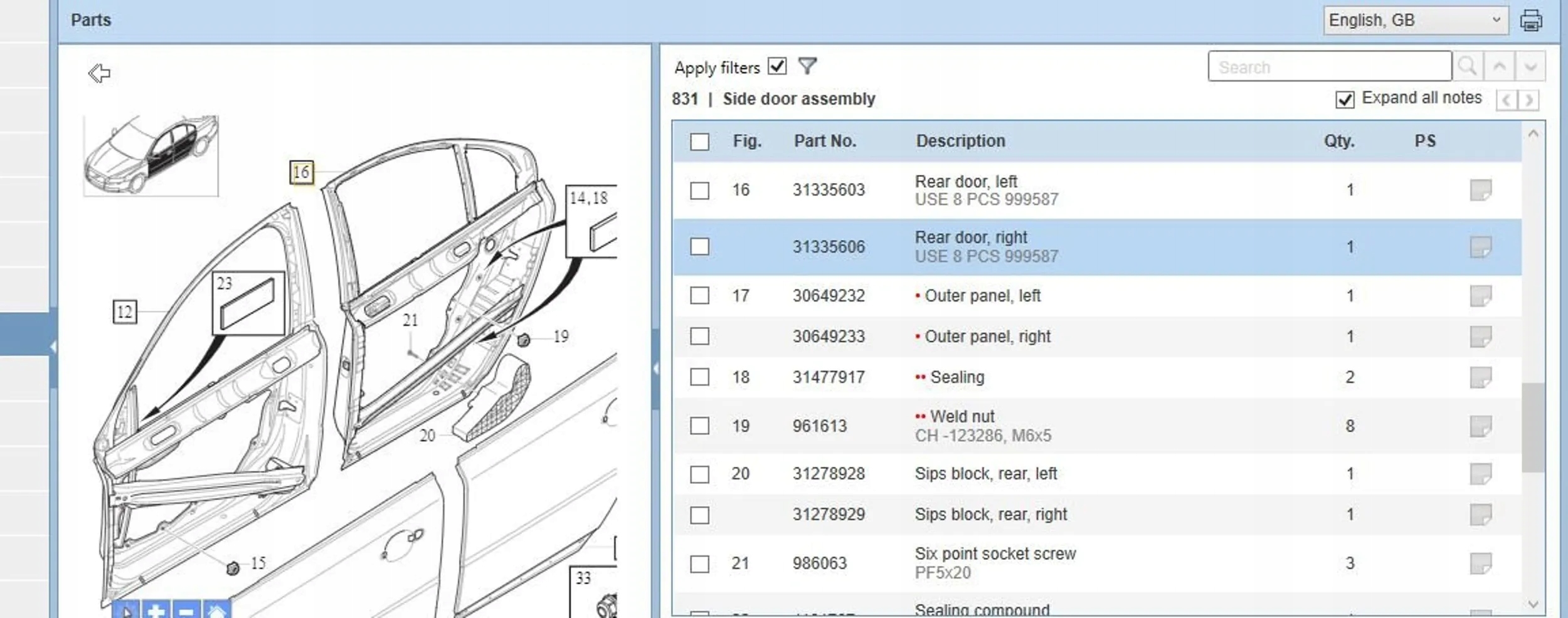
Task: Click part number 31335603
Action: tap(829, 190)
